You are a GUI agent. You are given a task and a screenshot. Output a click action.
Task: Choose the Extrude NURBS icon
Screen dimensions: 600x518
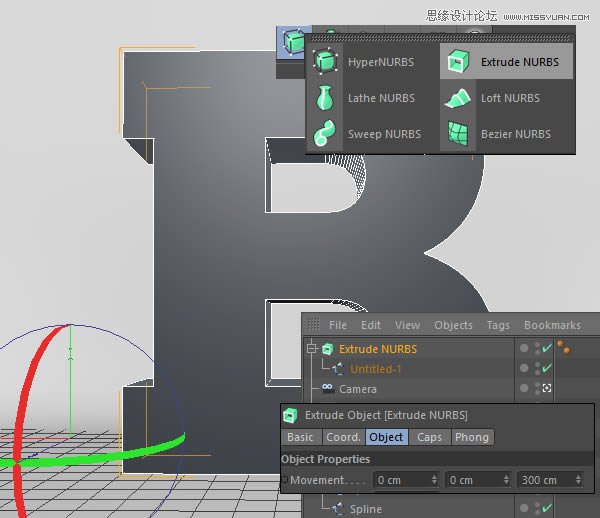tap(457, 62)
